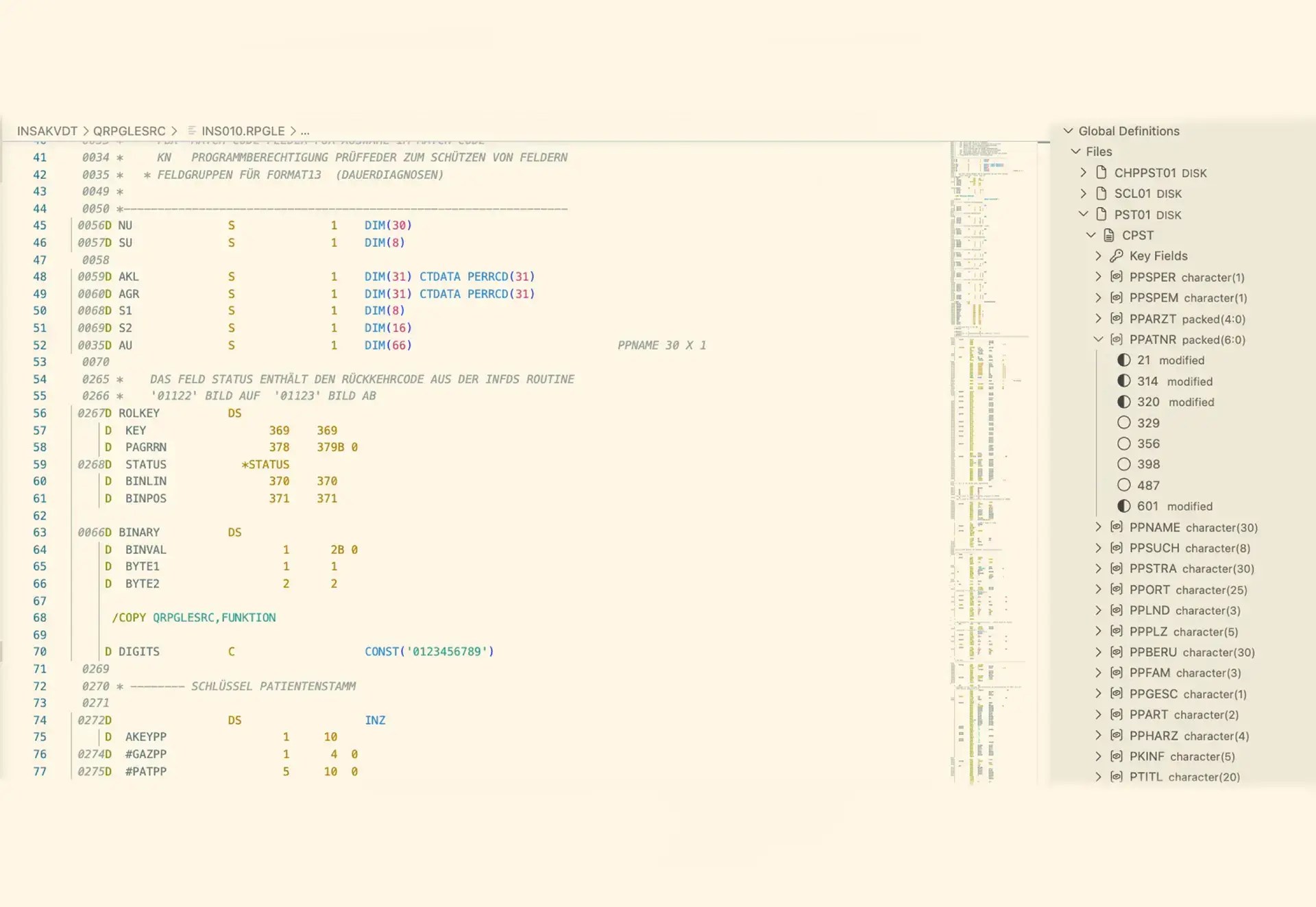Click the PPNAME 30 X 1 comment

[662, 346]
